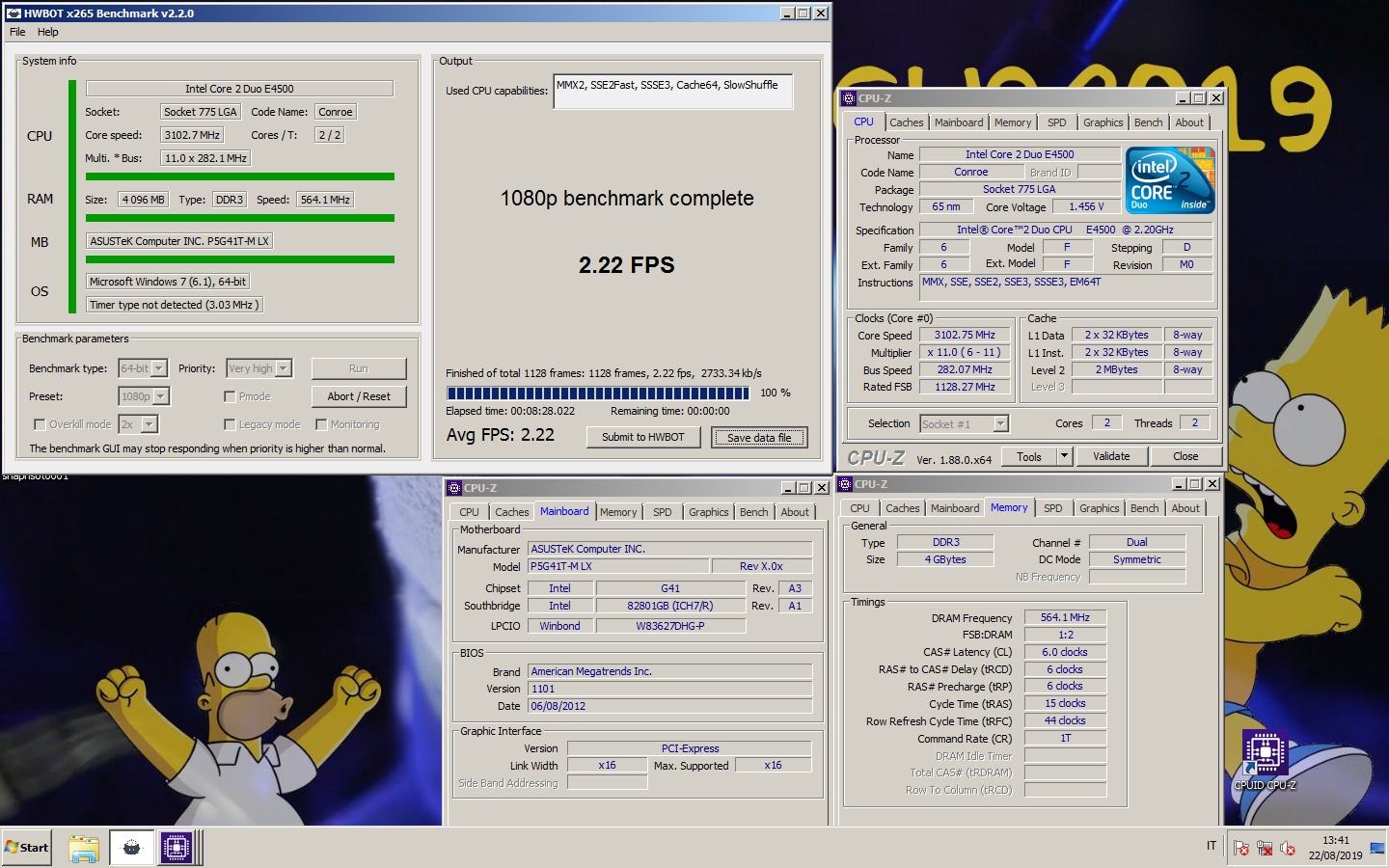Expand the Socket #1 selection dropdown

(x=1000, y=423)
